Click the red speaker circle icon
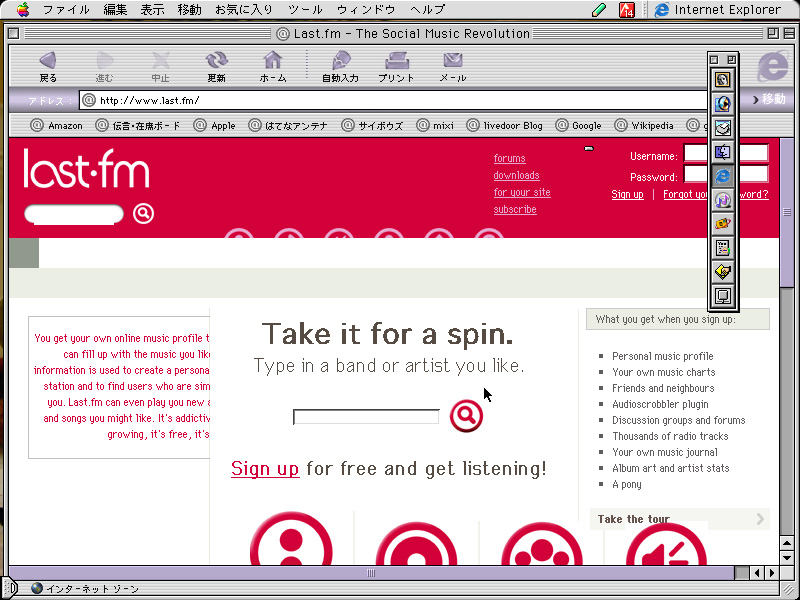Viewport: 800px width, 600px height. 666,543
